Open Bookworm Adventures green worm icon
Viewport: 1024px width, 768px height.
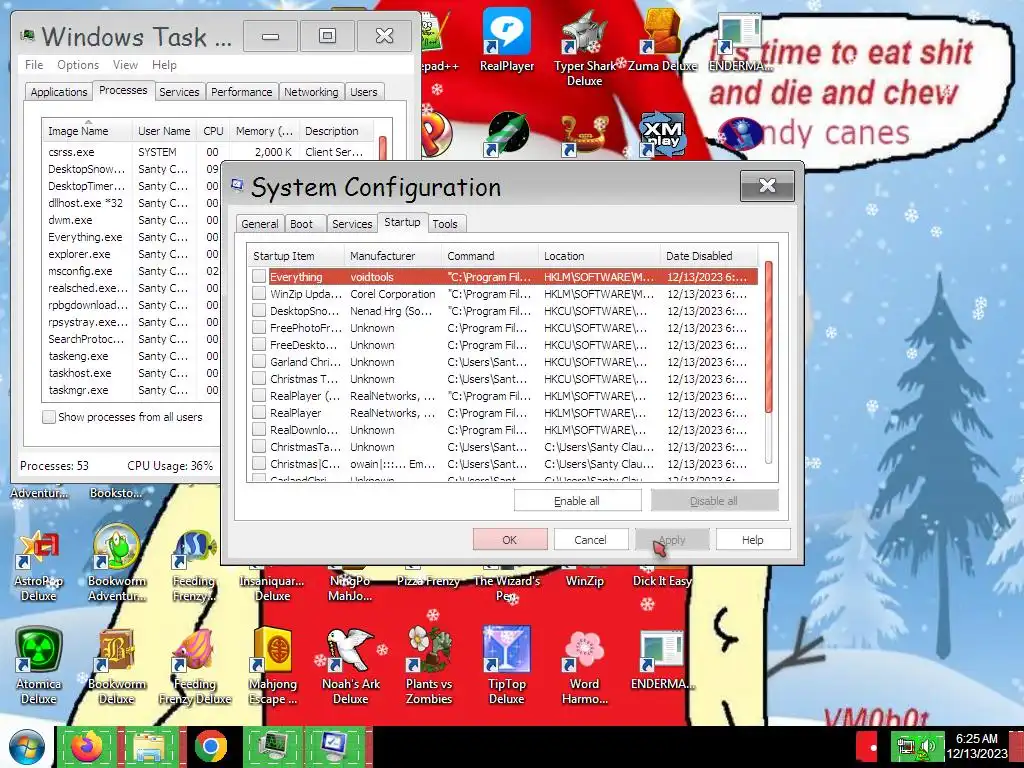point(117,563)
